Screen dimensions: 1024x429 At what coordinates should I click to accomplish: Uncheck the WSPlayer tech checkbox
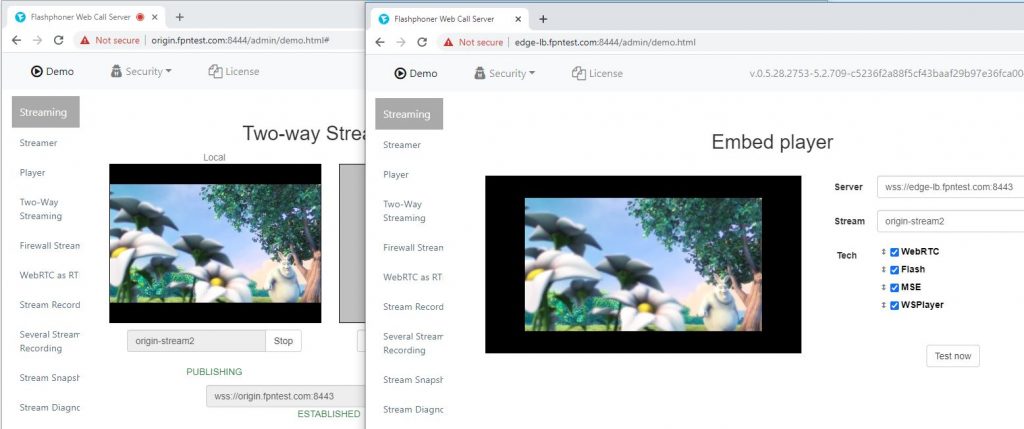(895, 305)
